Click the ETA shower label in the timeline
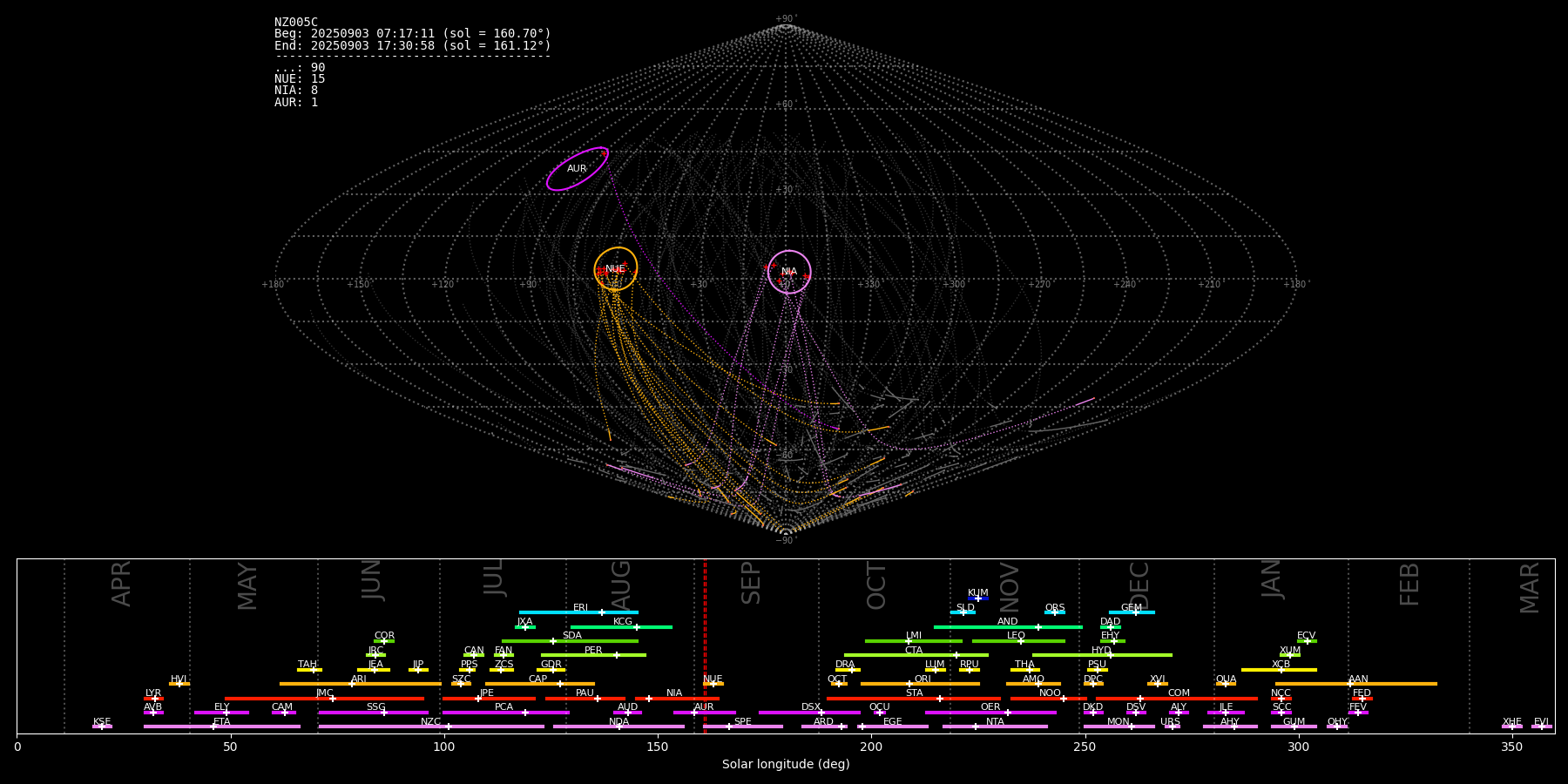Screen dimensions: 1568x784 pyautogui.click(x=222, y=722)
